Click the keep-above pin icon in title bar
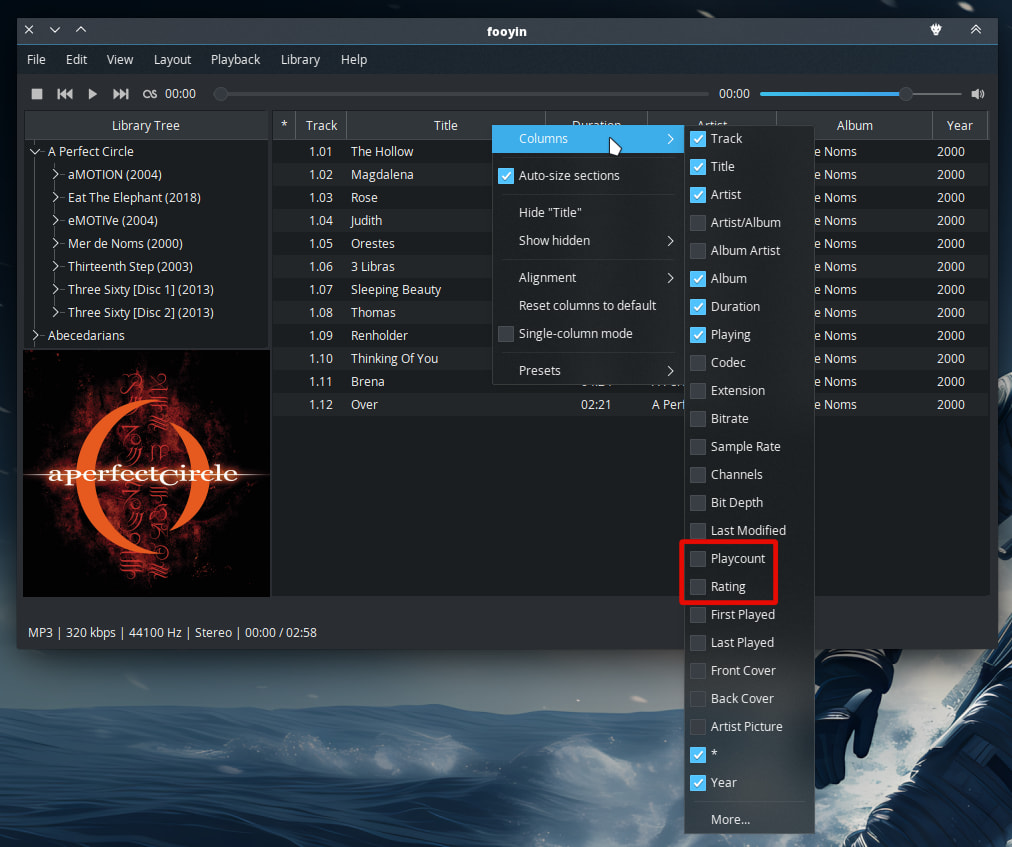This screenshot has height=847, width=1012. click(x=937, y=30)
